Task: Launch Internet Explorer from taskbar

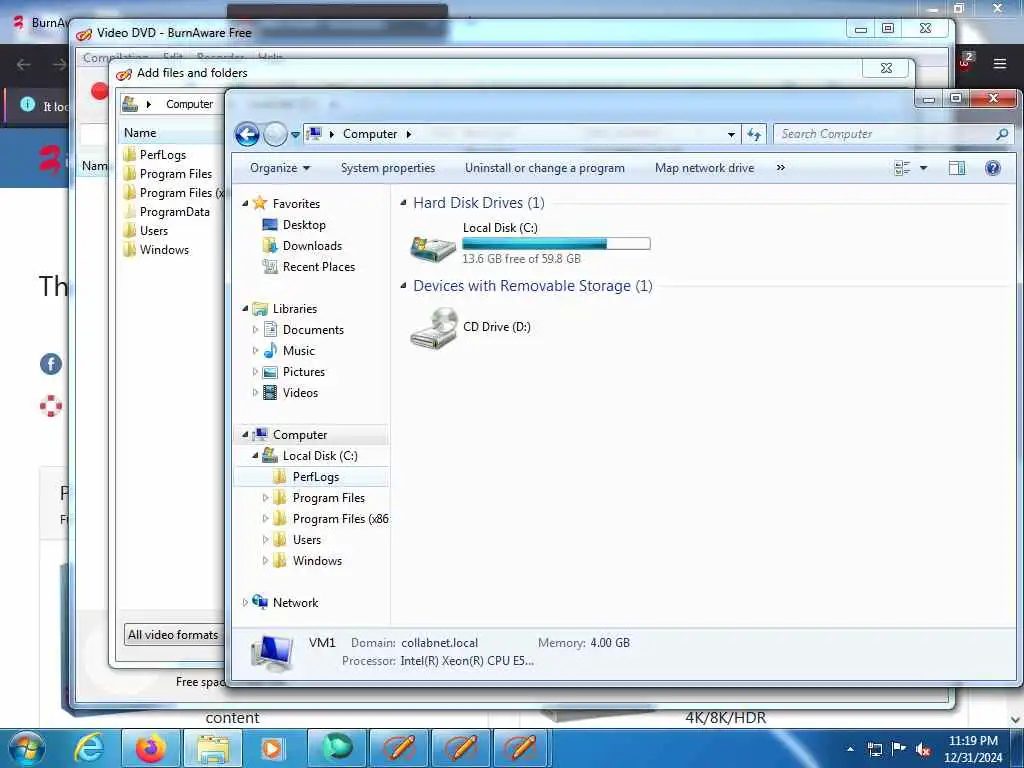Action: coord(88,748)
